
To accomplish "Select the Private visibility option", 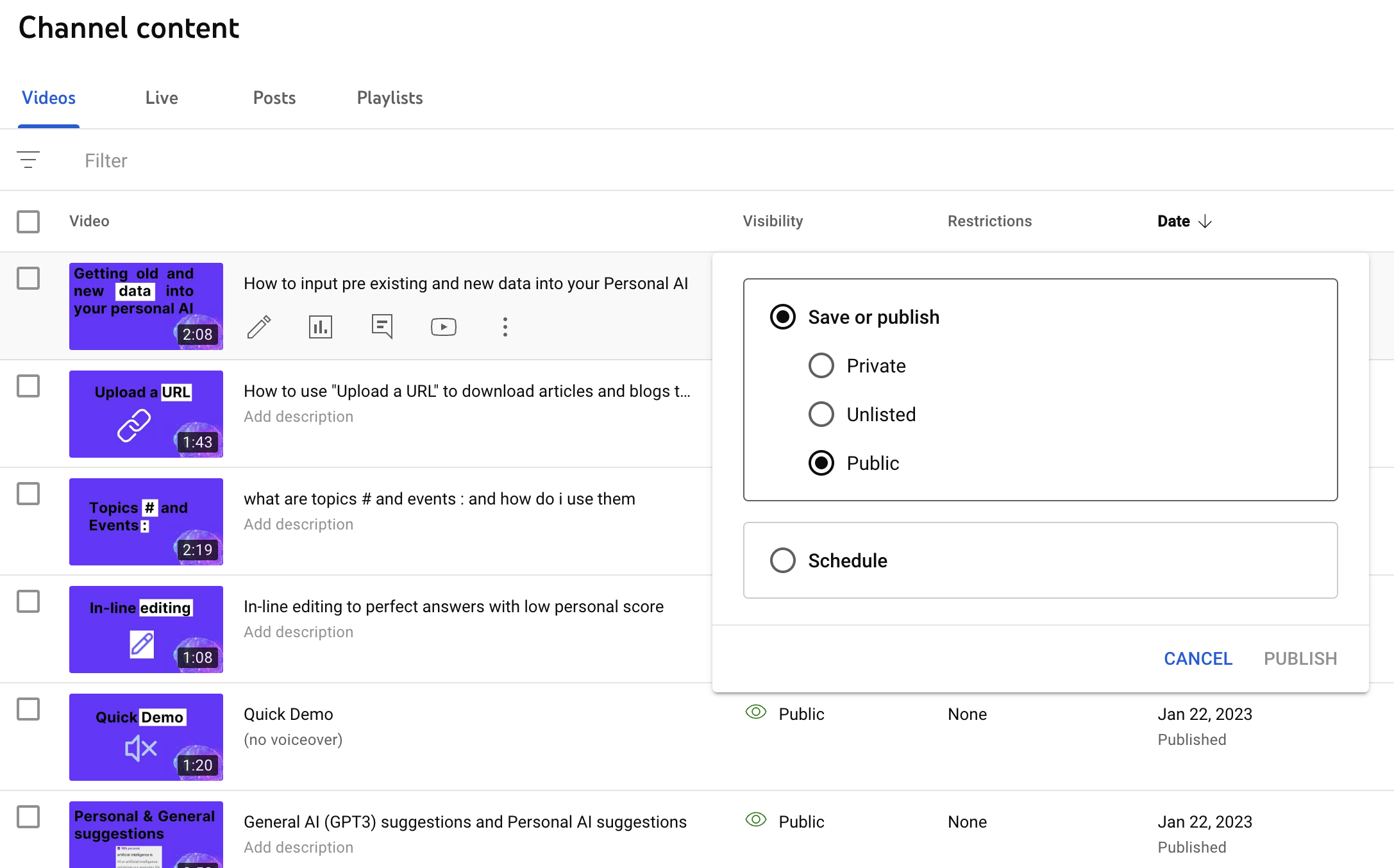I will pos(821,366).
